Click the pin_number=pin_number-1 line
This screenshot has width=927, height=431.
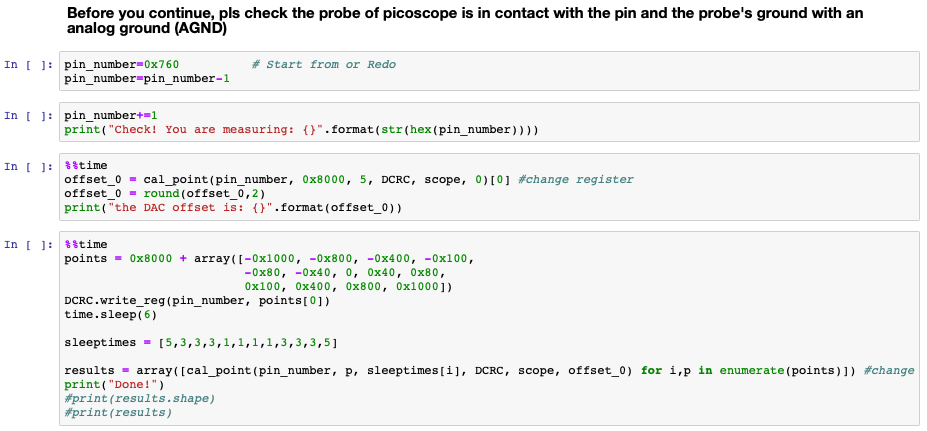(146, 78)
